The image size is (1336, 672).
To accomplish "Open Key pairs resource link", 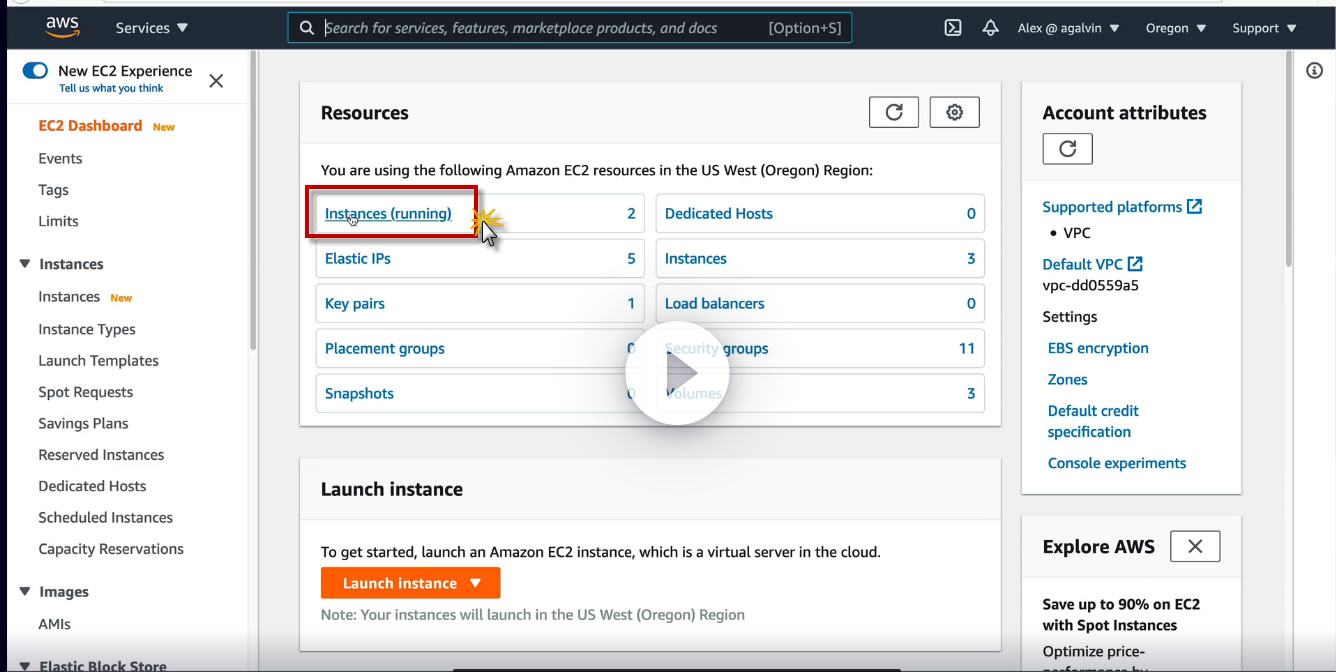I will 355,303.
